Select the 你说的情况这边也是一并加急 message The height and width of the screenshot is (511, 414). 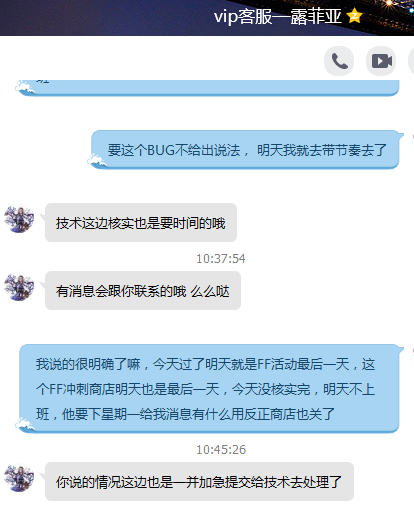199,481
